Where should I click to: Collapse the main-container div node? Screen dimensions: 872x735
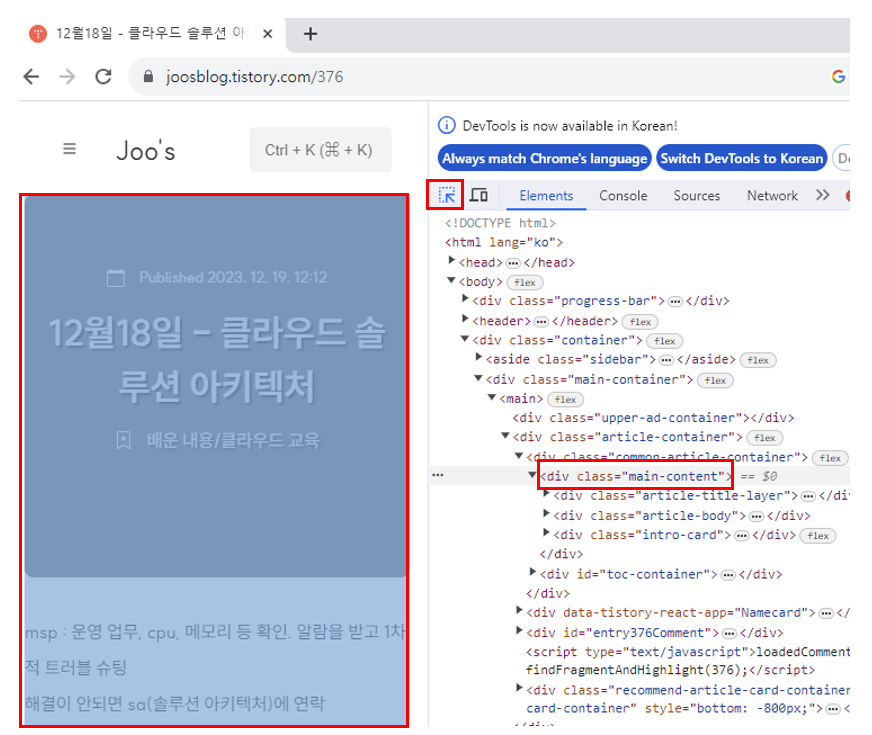pos(478,378)
